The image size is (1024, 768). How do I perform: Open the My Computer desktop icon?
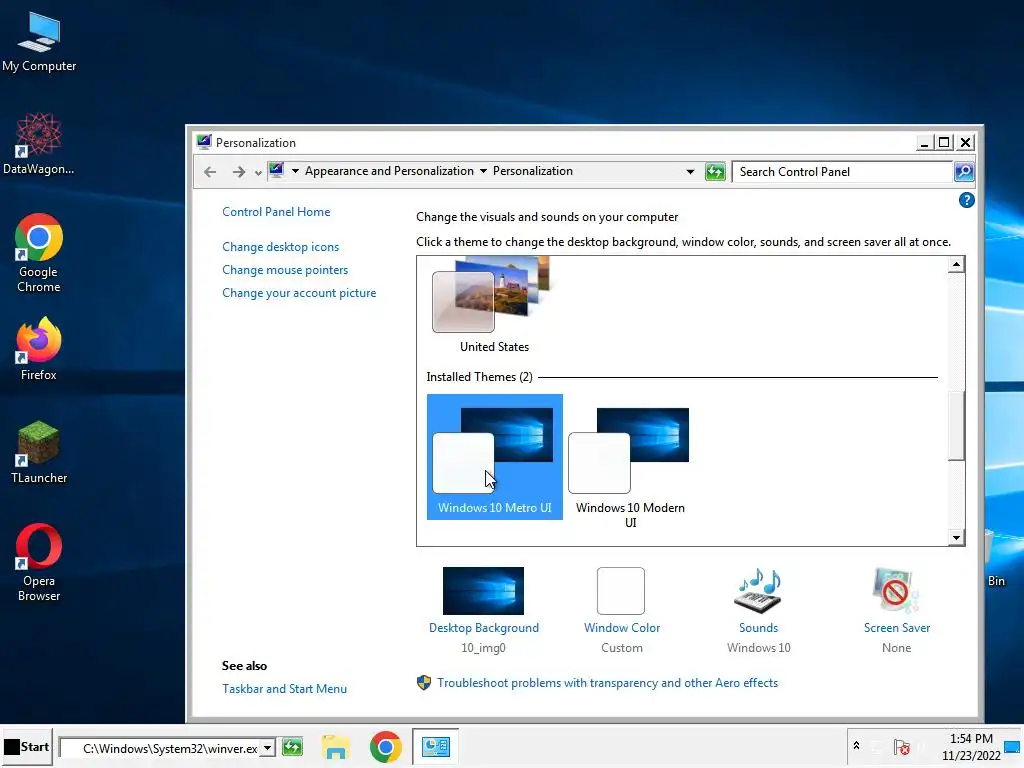(39, 42)
